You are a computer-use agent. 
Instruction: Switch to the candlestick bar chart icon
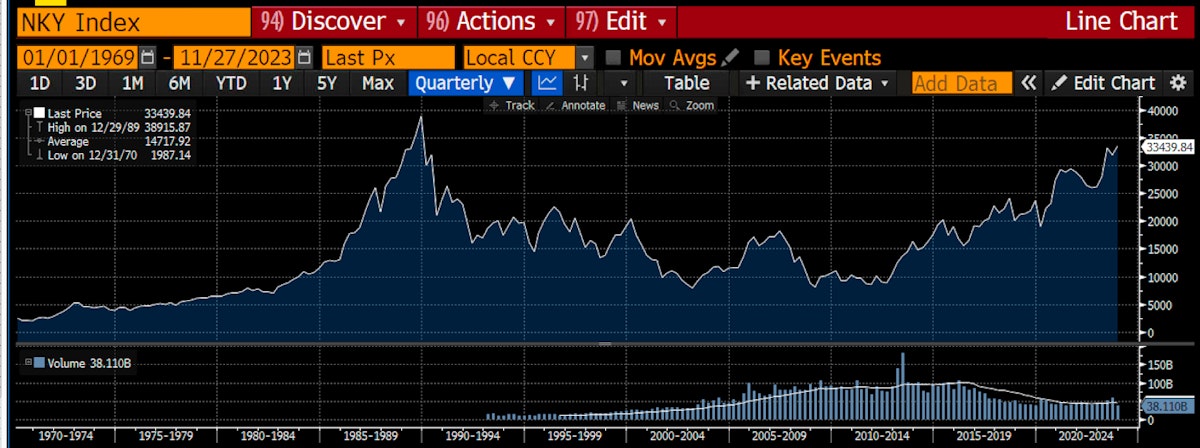click(x=578, y=84)
